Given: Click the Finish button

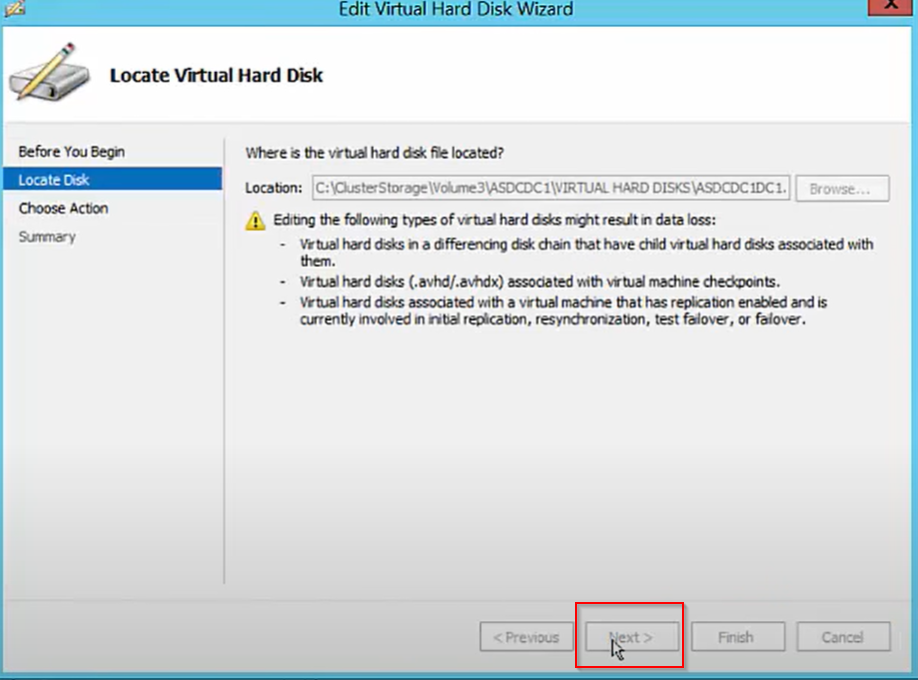Looking at the screenshot, I should pos(738,637).
